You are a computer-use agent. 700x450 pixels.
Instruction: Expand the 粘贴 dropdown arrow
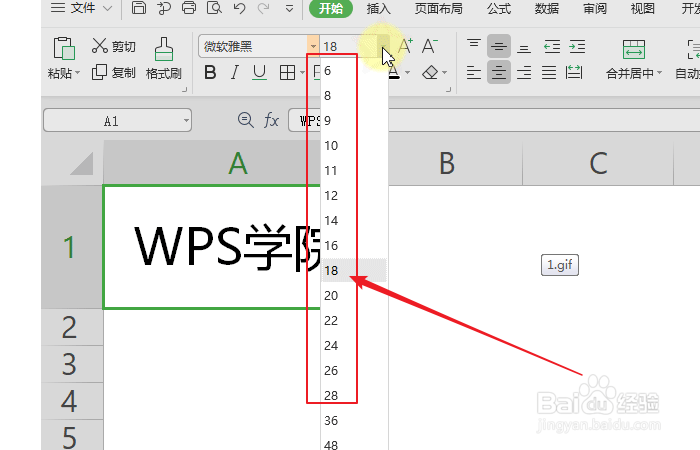click(x=78, y=72)
